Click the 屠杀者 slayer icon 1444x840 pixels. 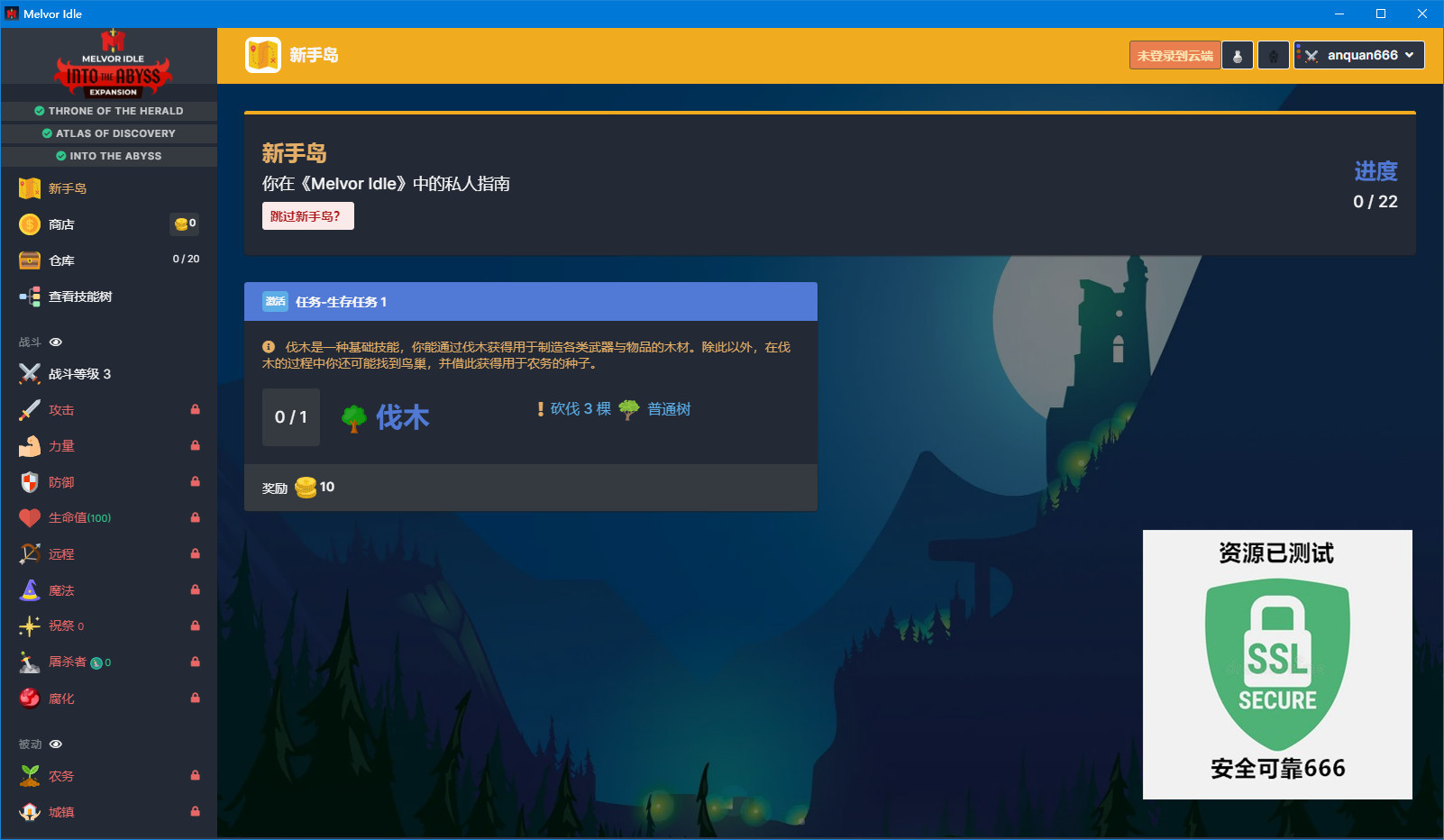coord(30,662)
